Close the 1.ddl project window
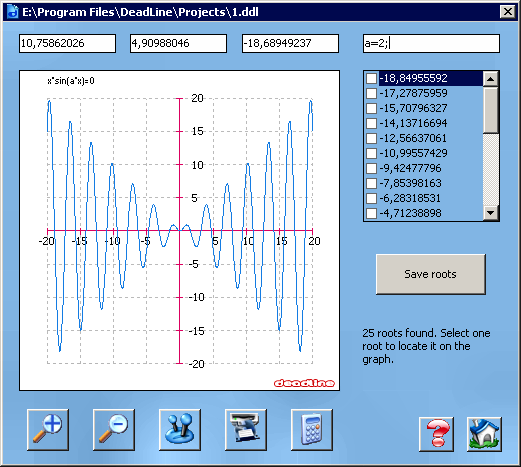This screenshot has width=521, height=467. [x=508, y=12]
